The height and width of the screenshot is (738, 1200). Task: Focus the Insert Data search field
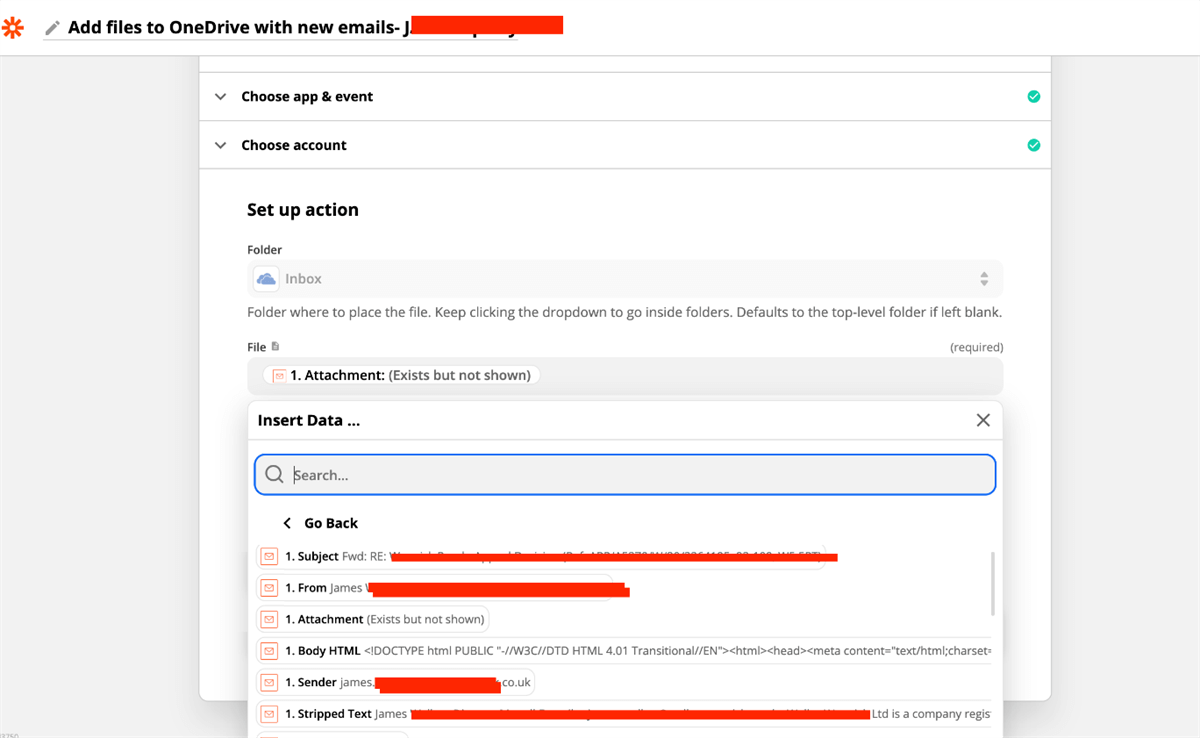(640, 475)
